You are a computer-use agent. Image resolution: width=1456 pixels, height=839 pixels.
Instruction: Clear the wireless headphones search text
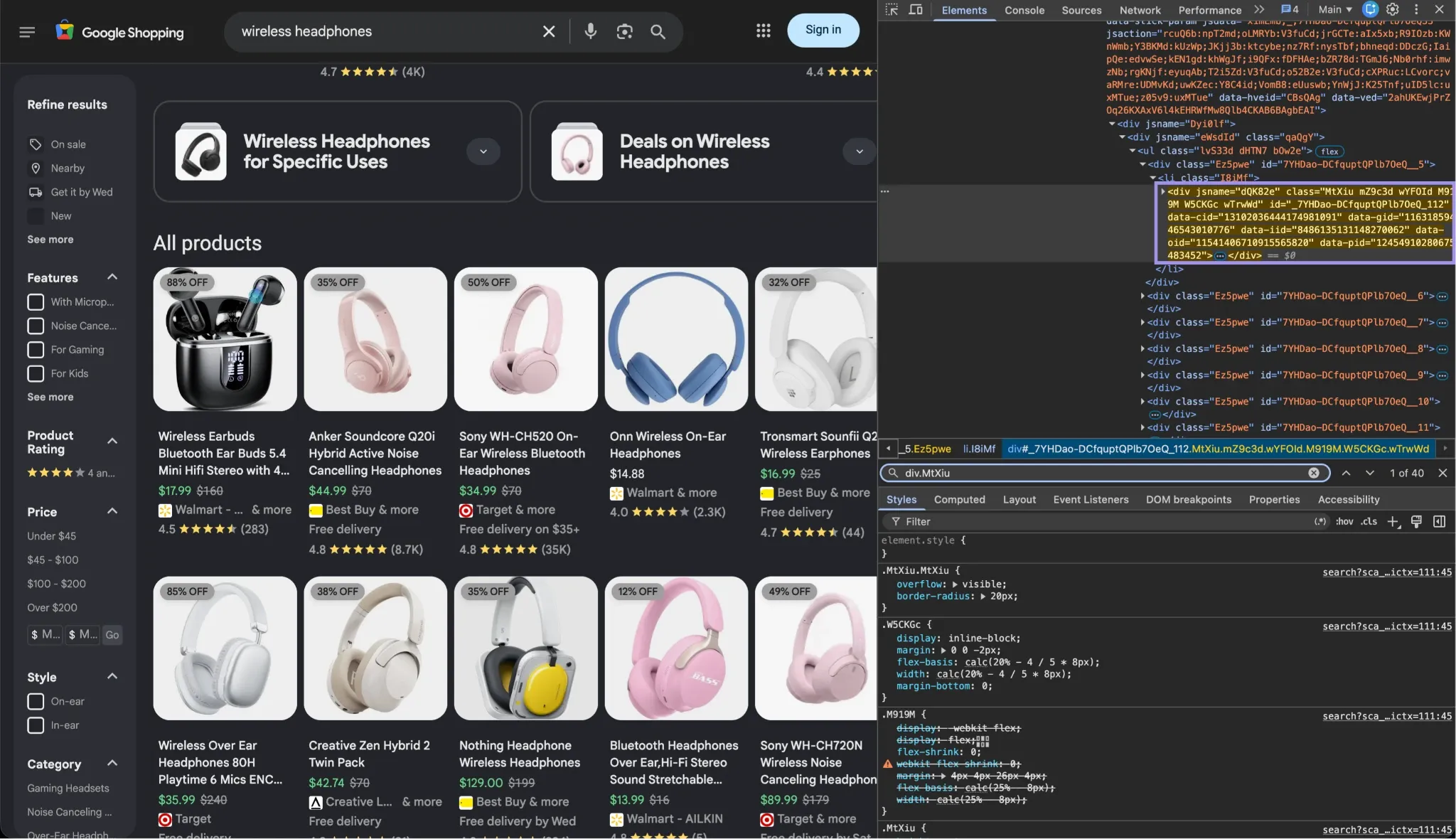549,31
